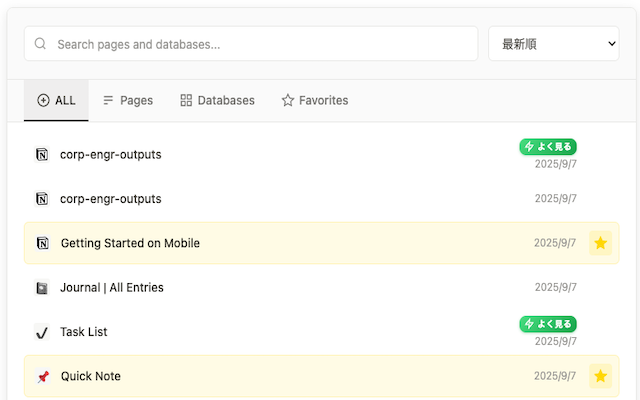The height and width of the screenshot is (400, 640).
Task: Click the よく見る badge on Task List row
Action: point(548,324)
